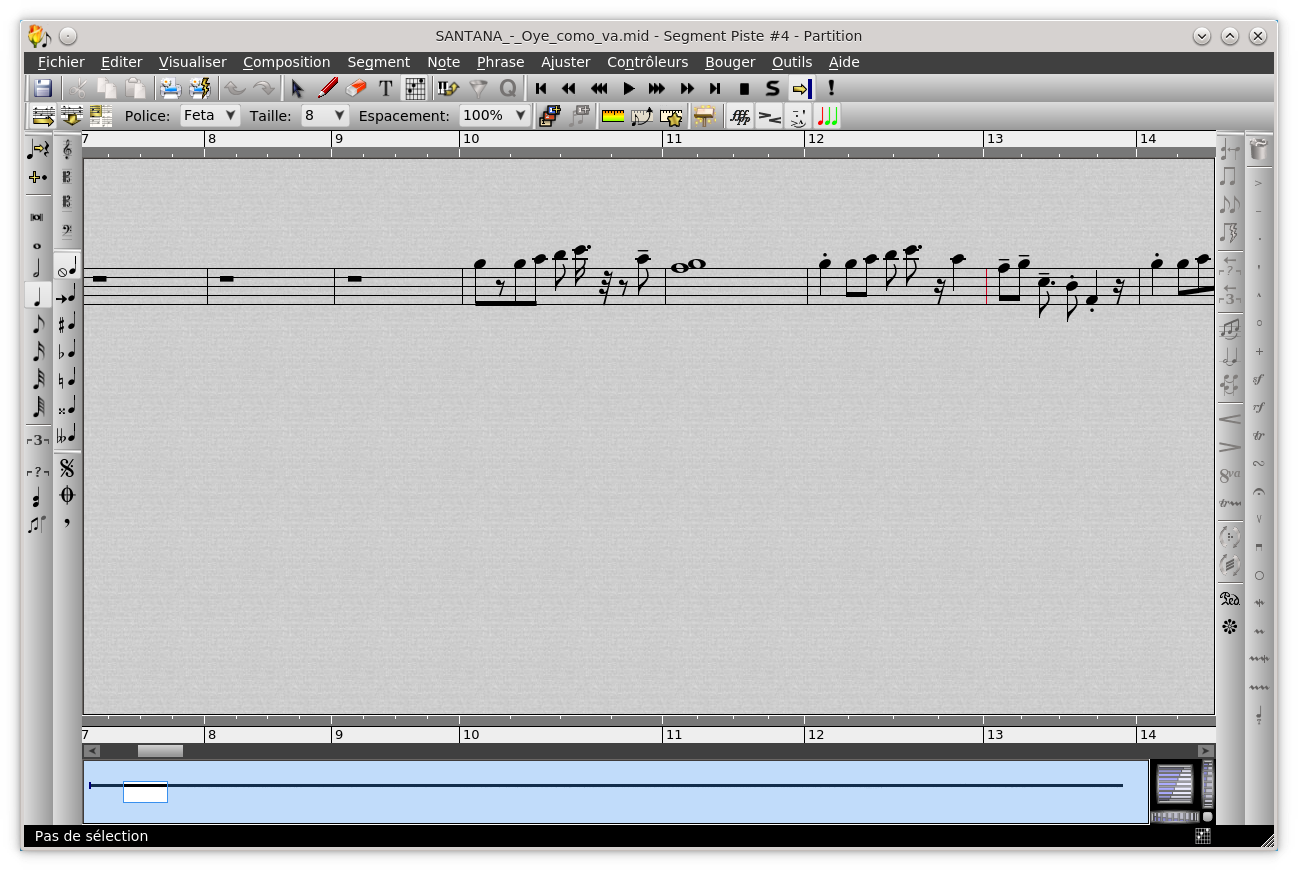Open the Visualiser menu

pos(193,62)
